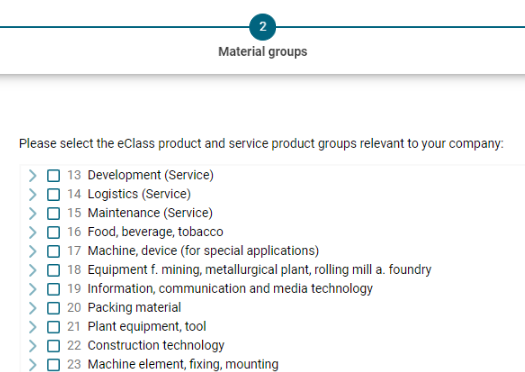Select the Food, beverage, tobacco checkbox

pos(54,232)
